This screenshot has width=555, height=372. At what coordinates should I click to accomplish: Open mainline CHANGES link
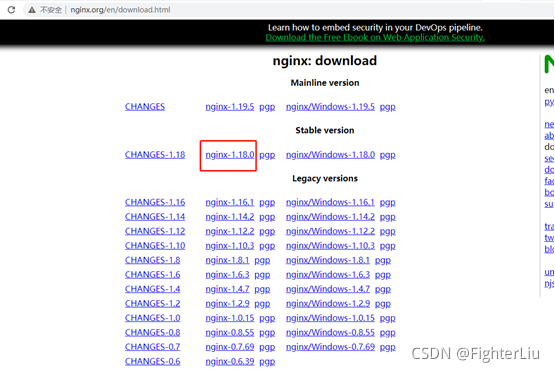pos(145,107)
